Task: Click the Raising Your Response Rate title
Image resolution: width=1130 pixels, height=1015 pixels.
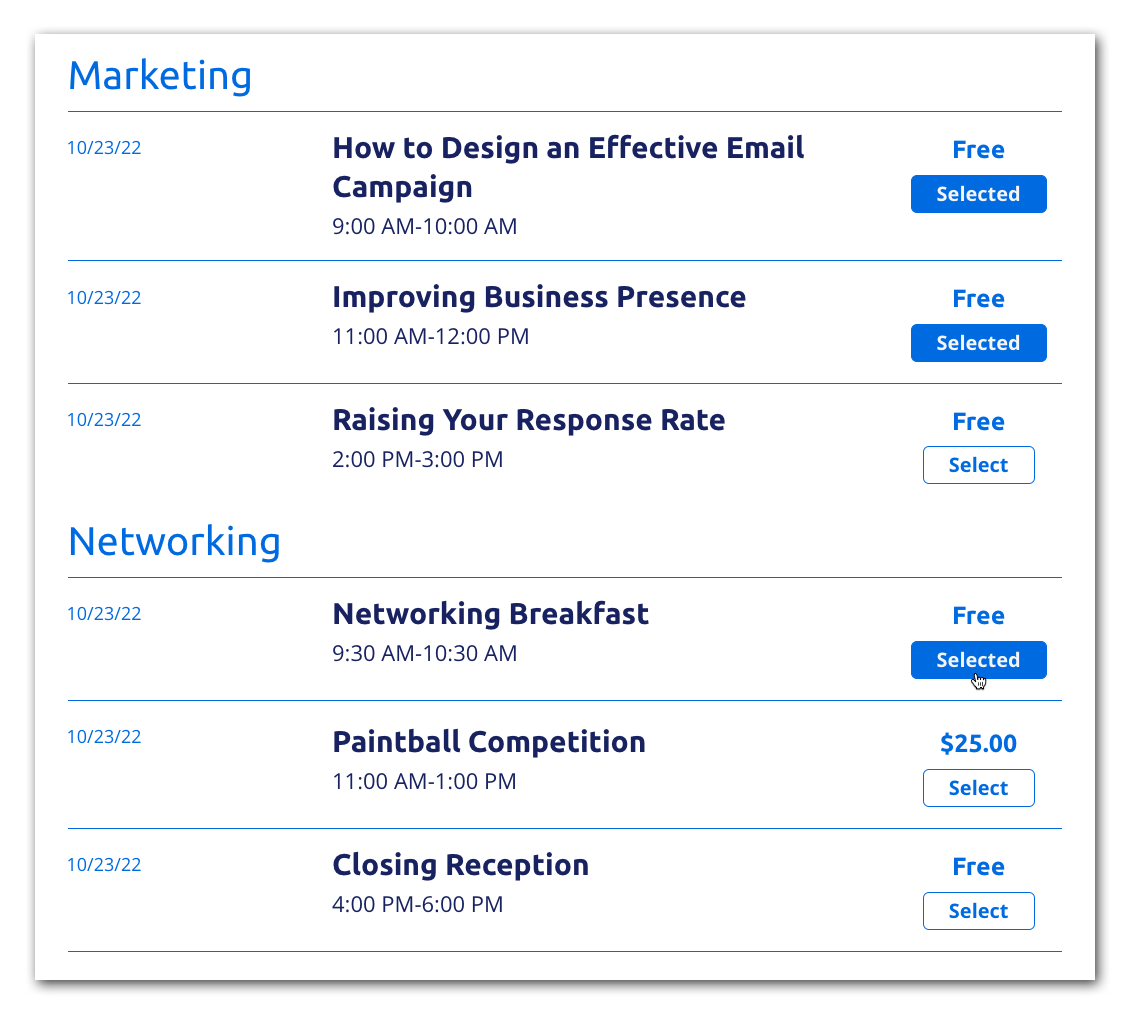Action: click(x=528, y=419)
